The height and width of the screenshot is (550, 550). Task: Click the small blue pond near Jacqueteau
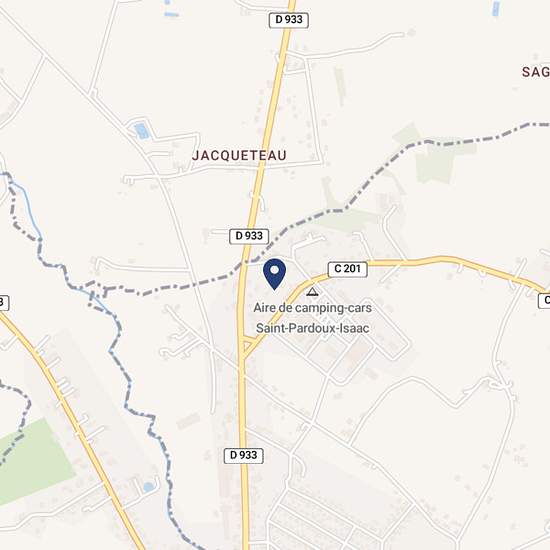pos(142,130)
